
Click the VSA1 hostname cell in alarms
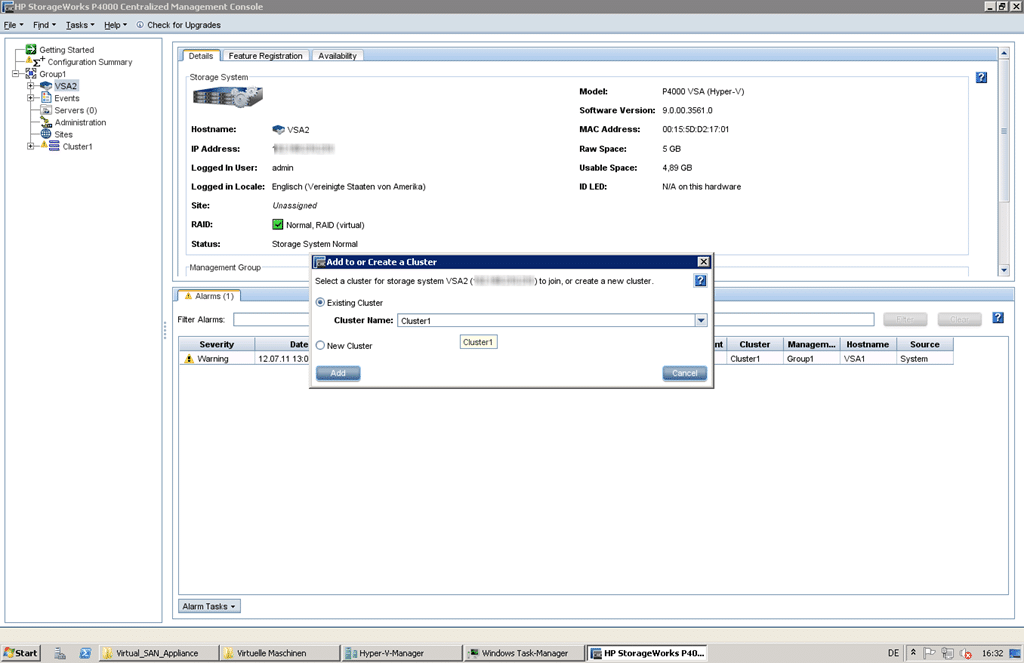tap(867, 359)
